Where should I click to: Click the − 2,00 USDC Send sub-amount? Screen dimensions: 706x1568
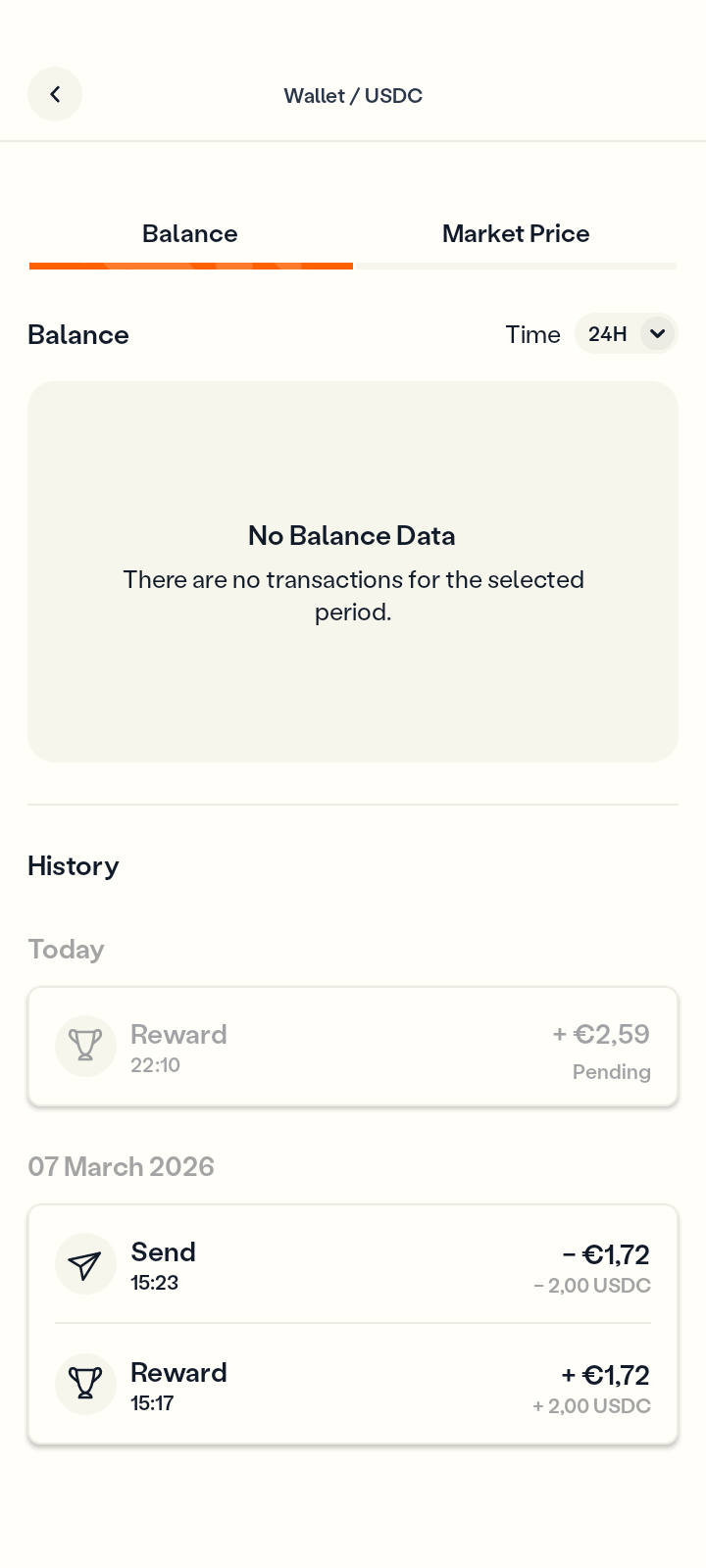592,1286
